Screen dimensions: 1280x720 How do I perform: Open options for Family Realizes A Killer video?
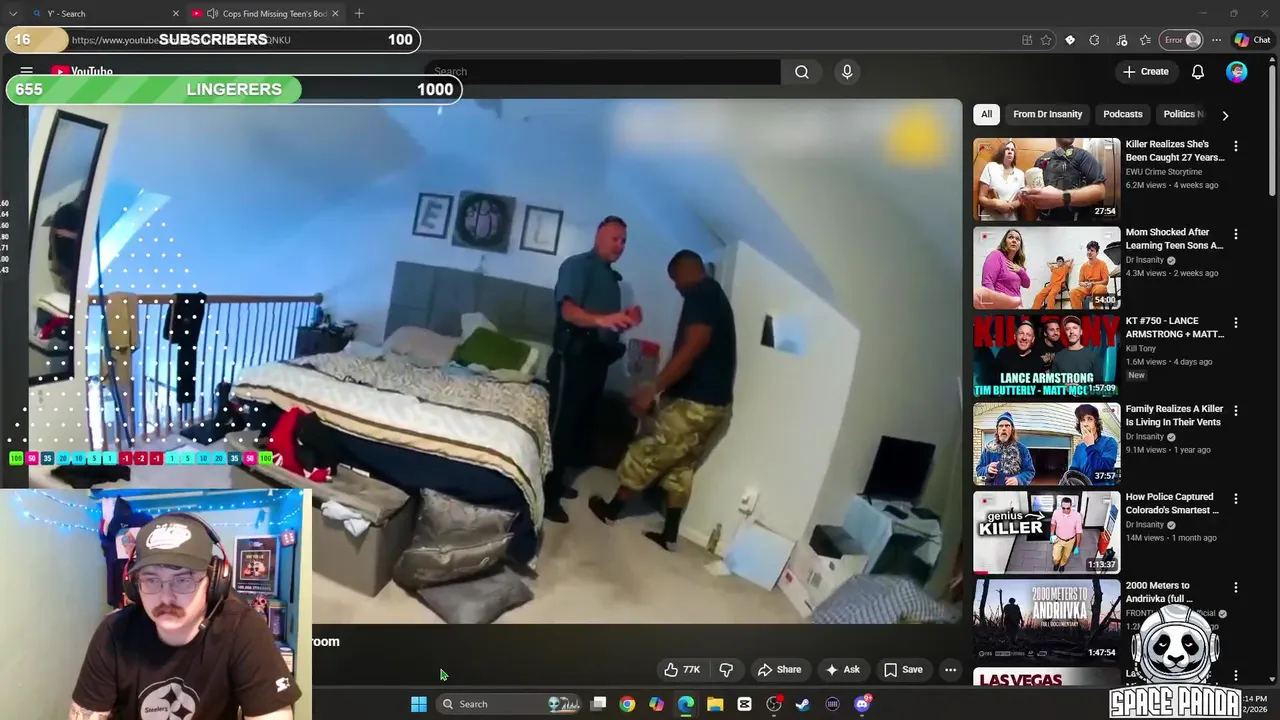(1236, 411)
